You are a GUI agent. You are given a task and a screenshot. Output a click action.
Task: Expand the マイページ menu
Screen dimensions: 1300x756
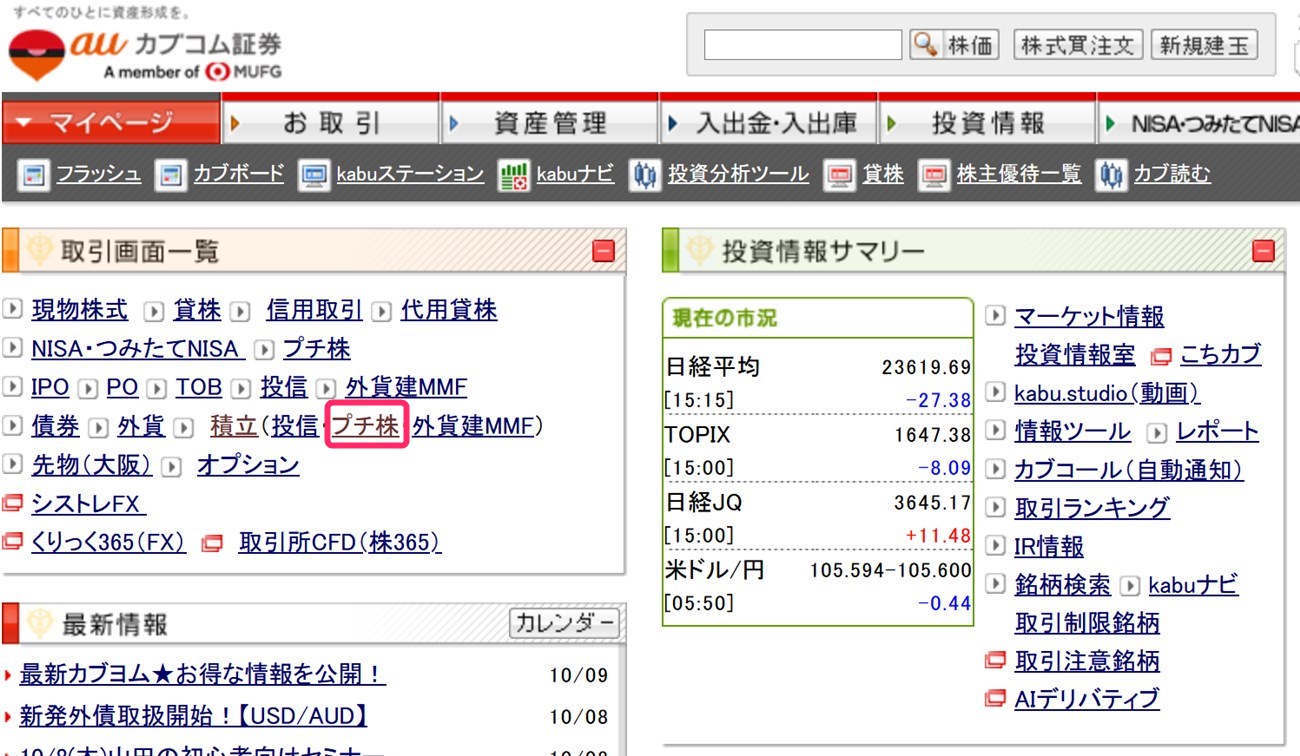coord(111,123)
